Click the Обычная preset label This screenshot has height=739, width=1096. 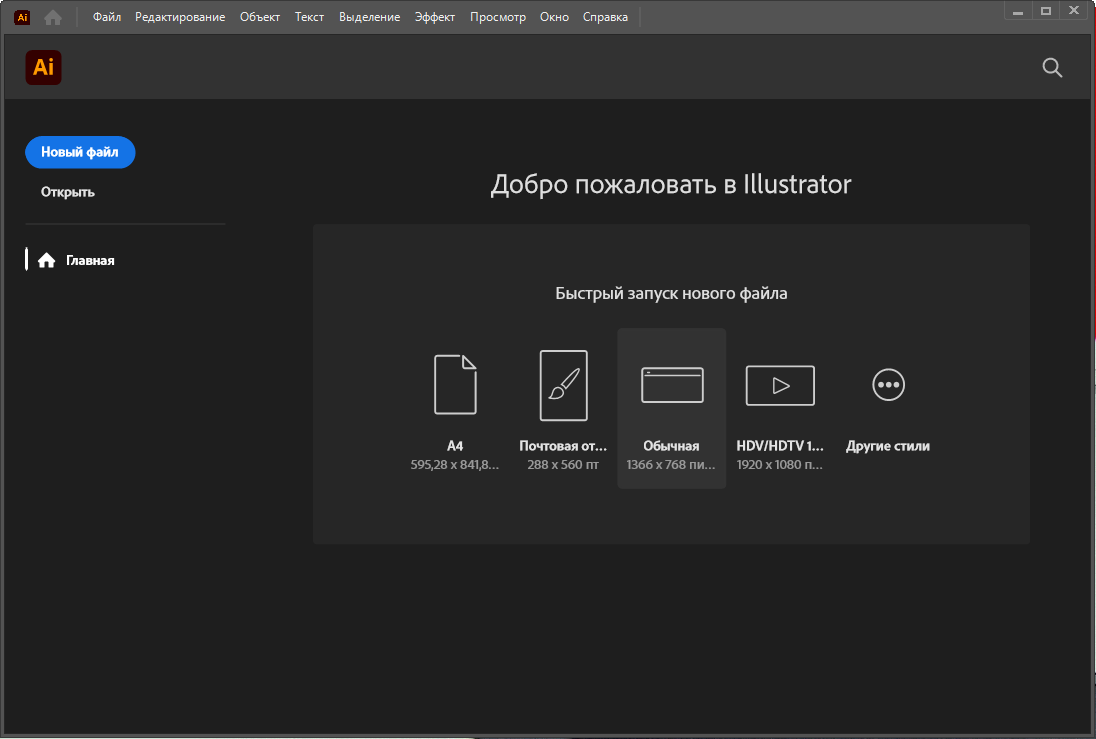671,445
